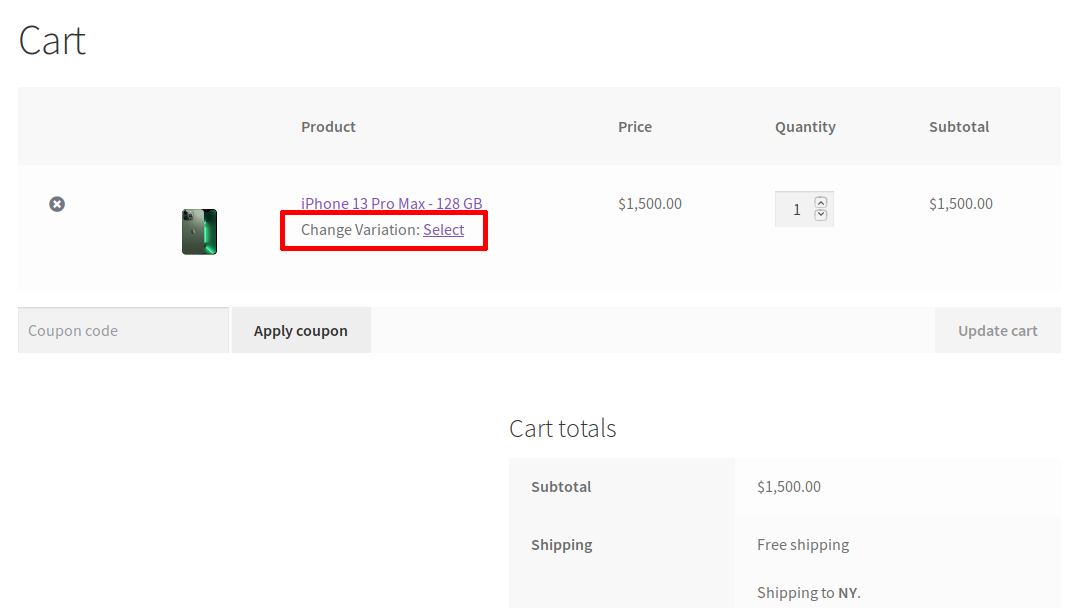Click the iPhone product thumbnail image
Image resolution: width=1080 pixels, height=608 pixels.
(199, 232)
